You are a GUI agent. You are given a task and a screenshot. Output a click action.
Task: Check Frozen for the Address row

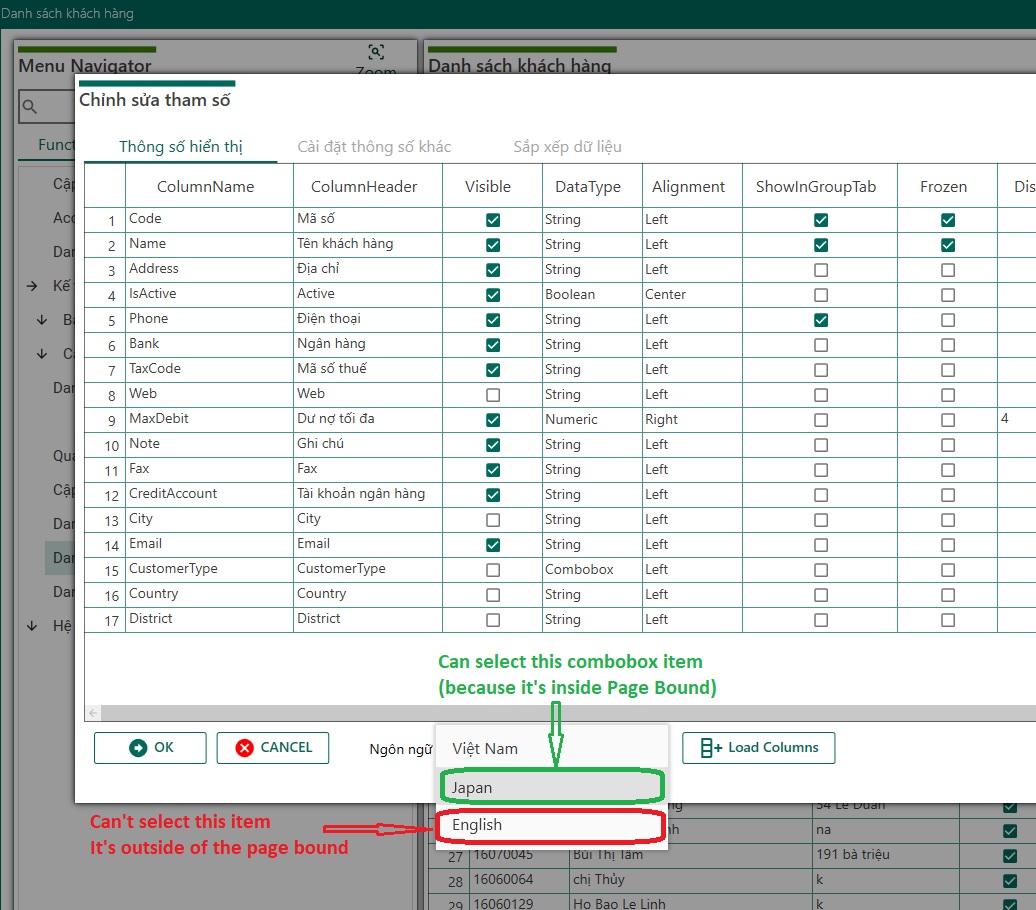(947, 270)
